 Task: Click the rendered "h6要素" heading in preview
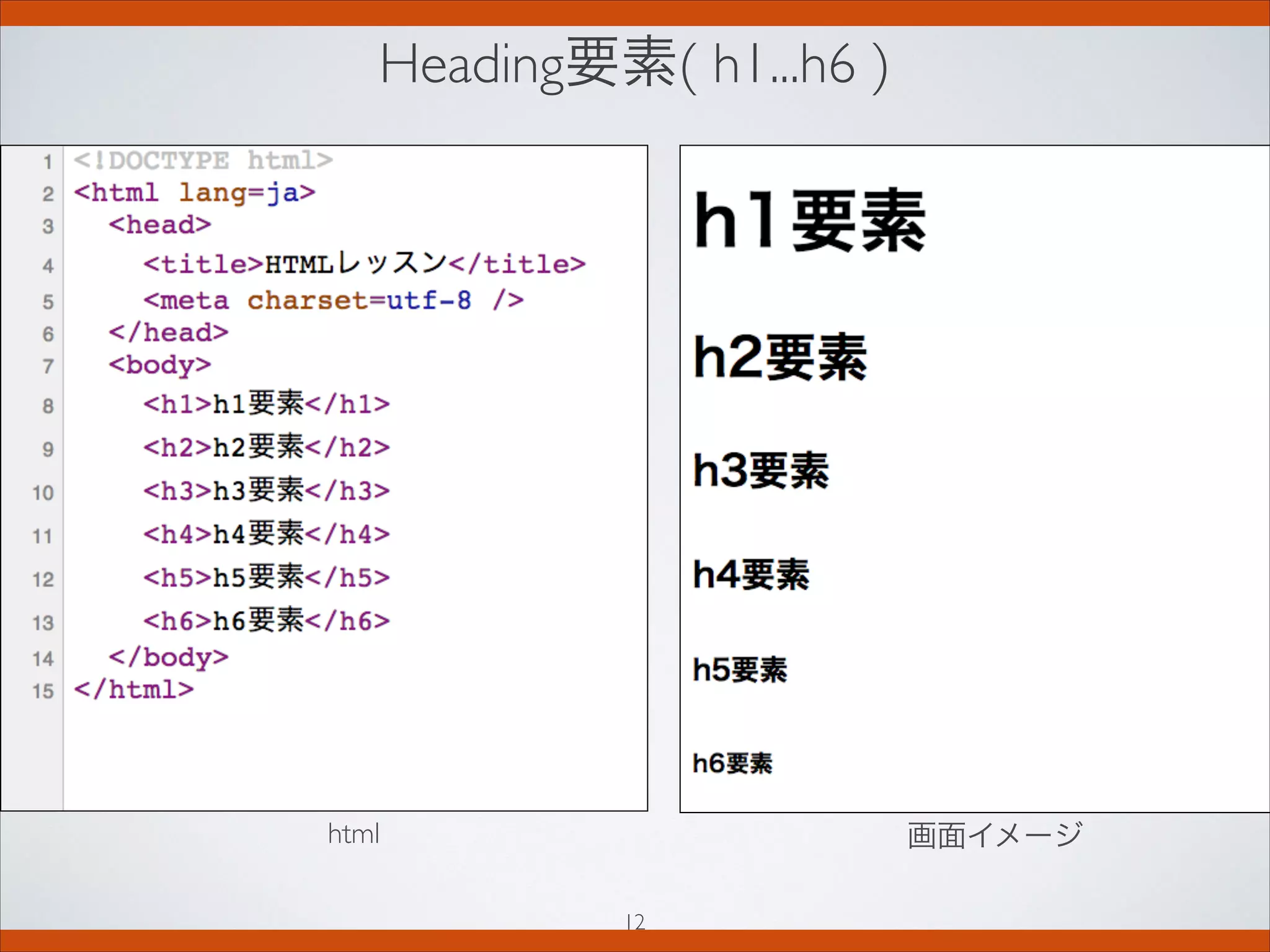(732, 763)
